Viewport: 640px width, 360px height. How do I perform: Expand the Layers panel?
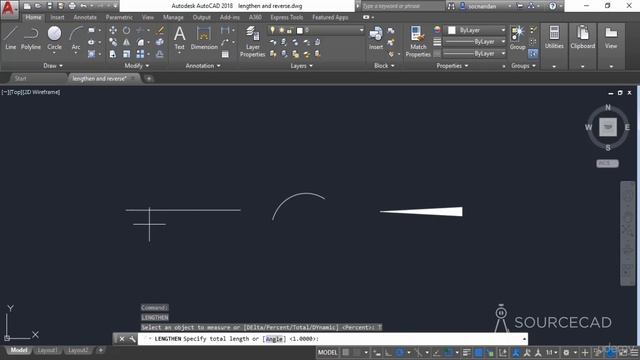click(x=301, y=66)
